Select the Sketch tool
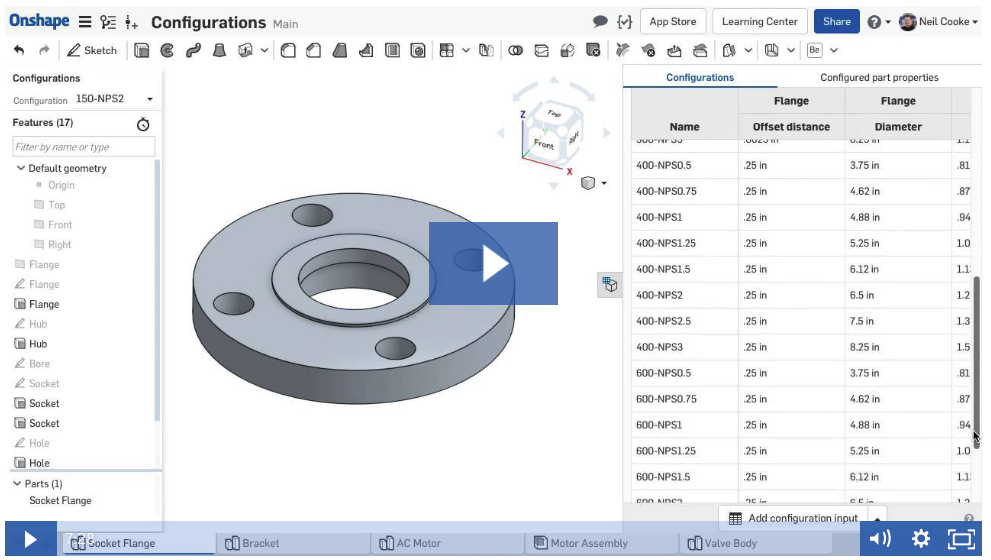Screen dimensions: 991x560 (92, 50)
